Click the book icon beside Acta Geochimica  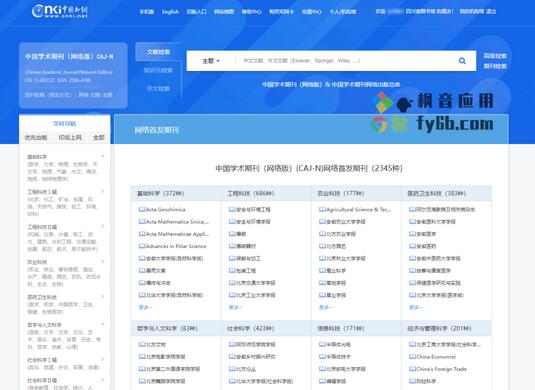pos(142,210)
